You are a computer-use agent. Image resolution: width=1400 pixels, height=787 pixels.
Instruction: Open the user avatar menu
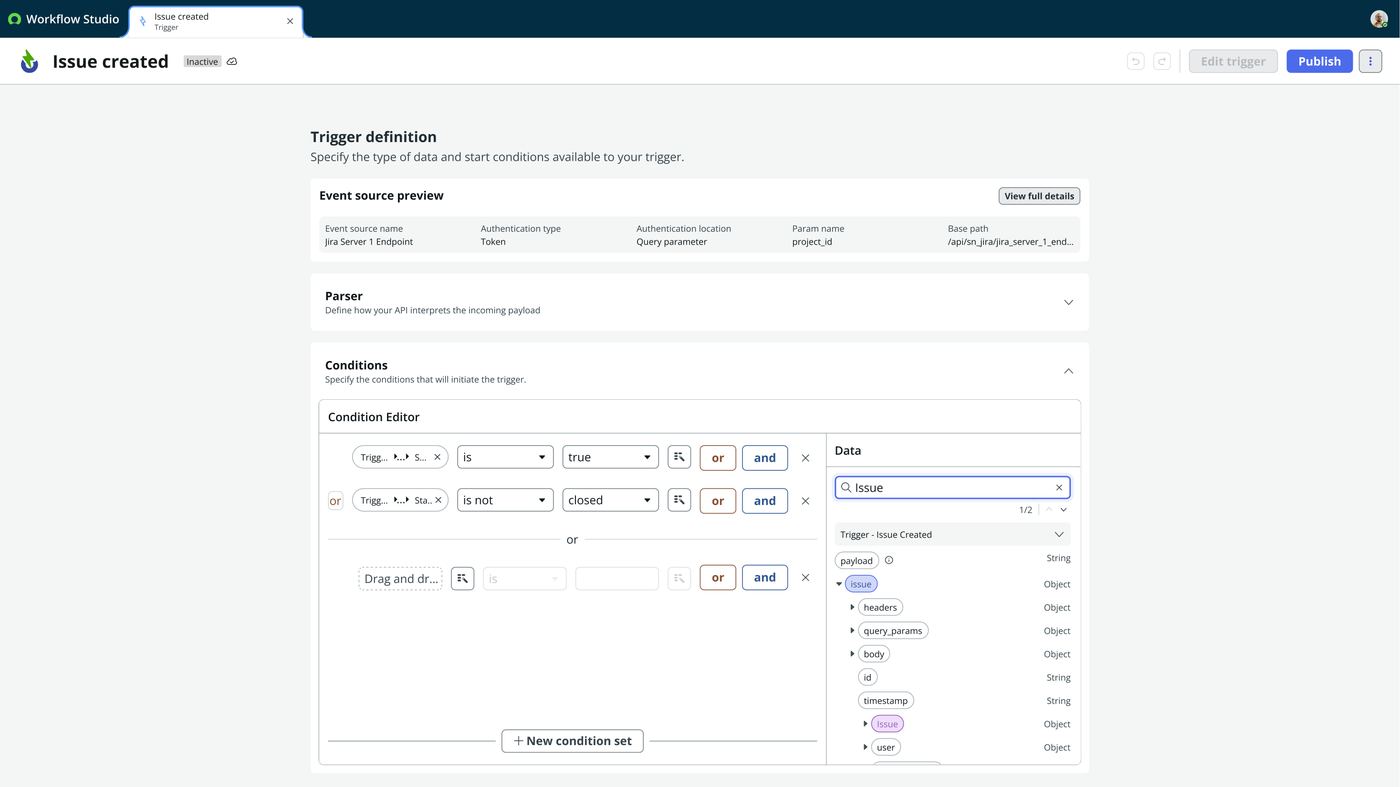1379,19
